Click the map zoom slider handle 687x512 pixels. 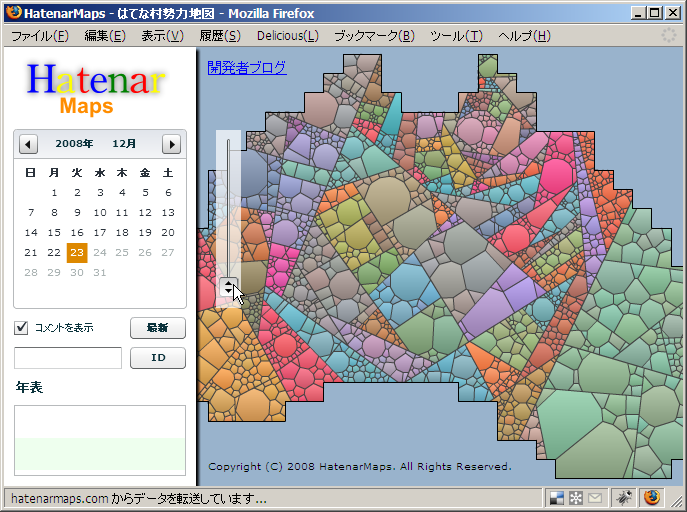click(228, 287)
